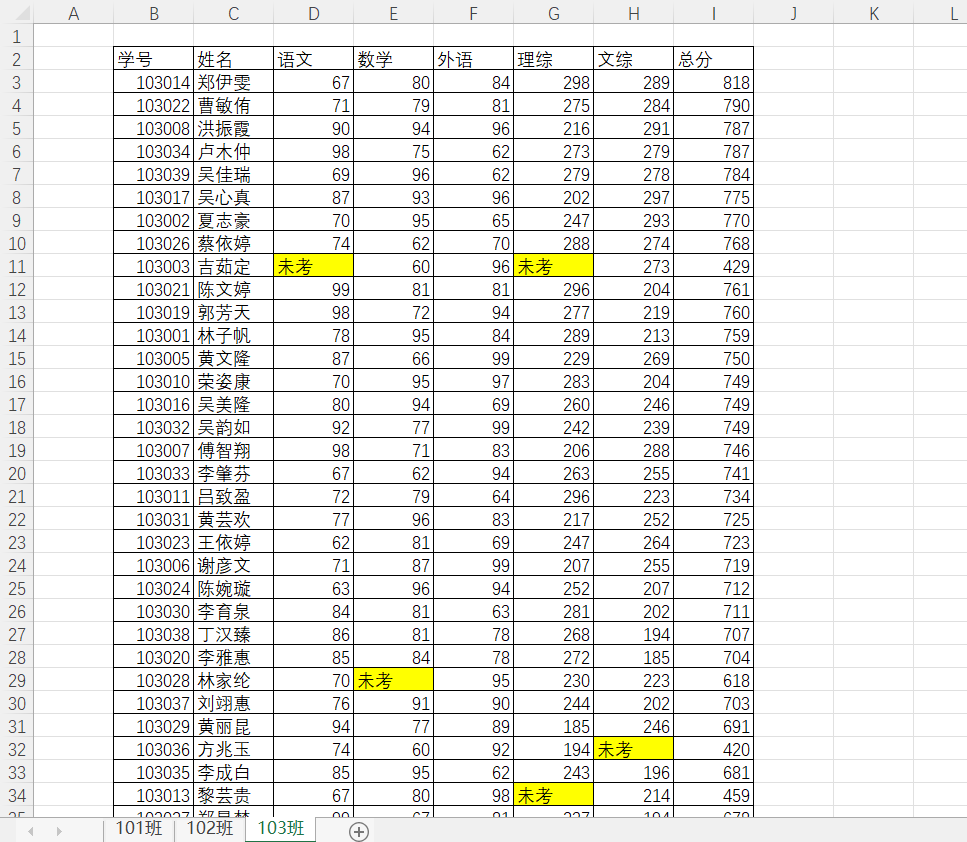Click the 理综 header cell
This screenshot has width=967, height=842.
tap(553, 59)
